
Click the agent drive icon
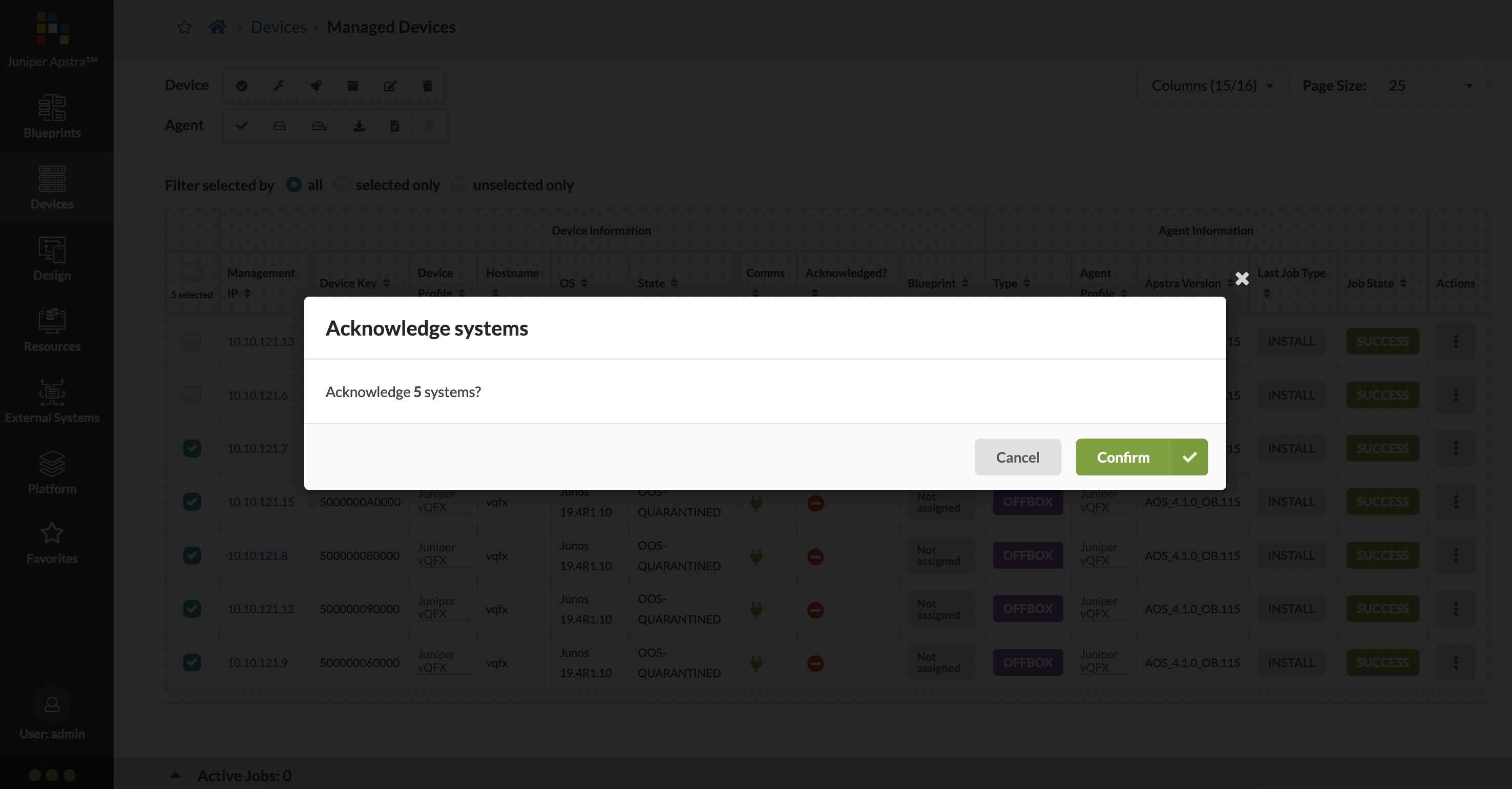(279, 126)
